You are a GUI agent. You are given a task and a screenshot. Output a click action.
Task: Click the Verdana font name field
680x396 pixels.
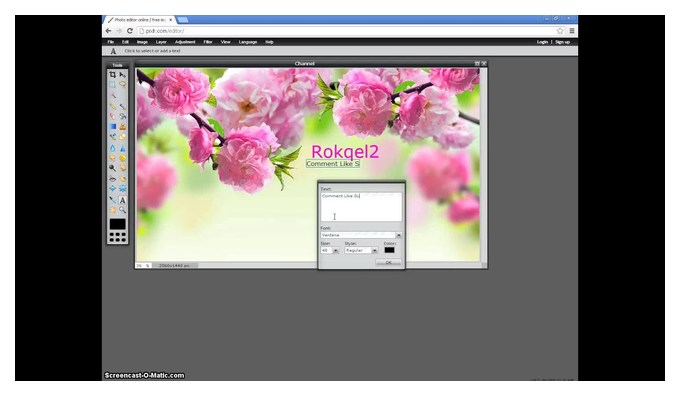click(358, 235)
